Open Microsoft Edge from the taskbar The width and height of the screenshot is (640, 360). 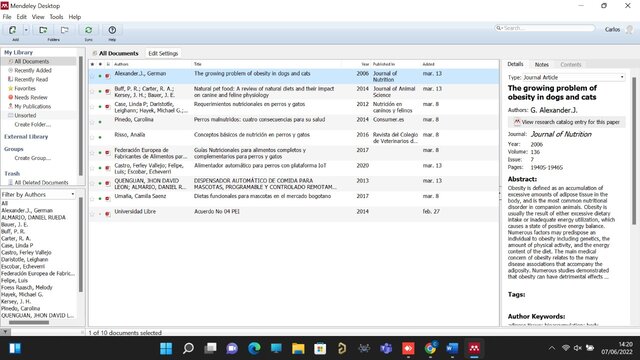(254, 348)
